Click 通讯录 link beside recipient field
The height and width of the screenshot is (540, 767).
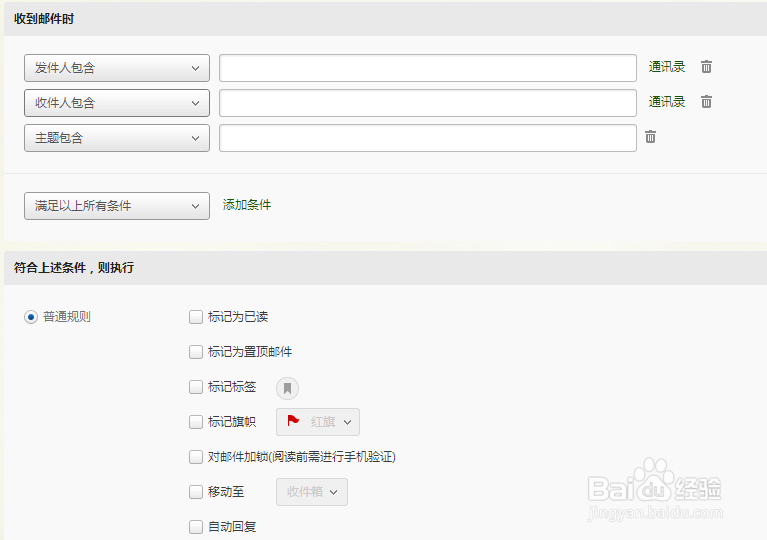tap(667, 102)
